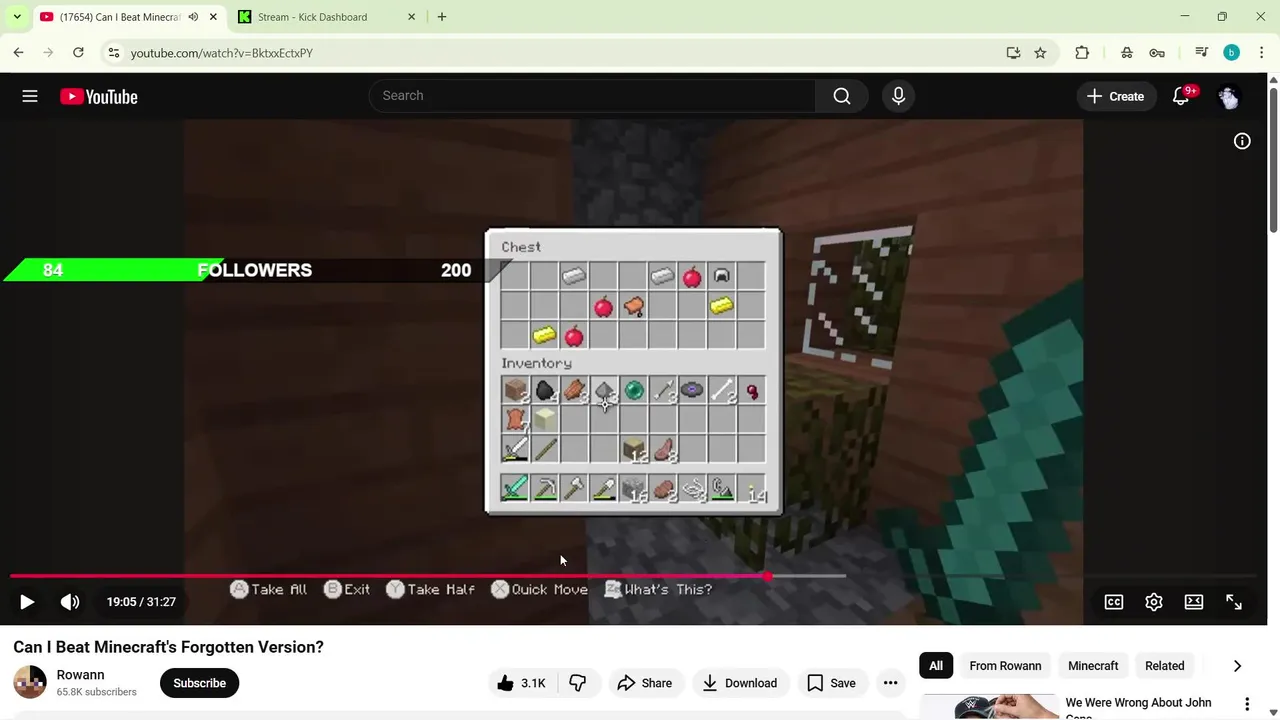Focus the YouTube search field
Screen dimensions: 1280x720
coord(592,96)
